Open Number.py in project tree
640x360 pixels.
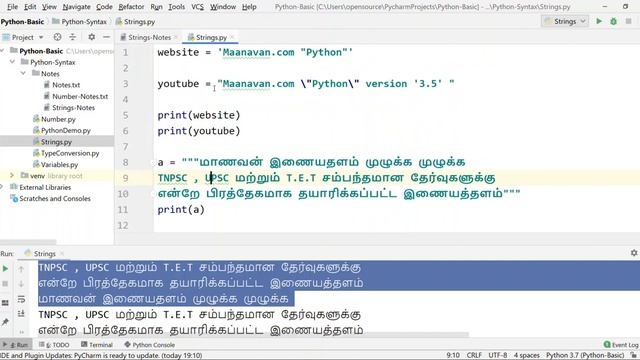point(58,119)
